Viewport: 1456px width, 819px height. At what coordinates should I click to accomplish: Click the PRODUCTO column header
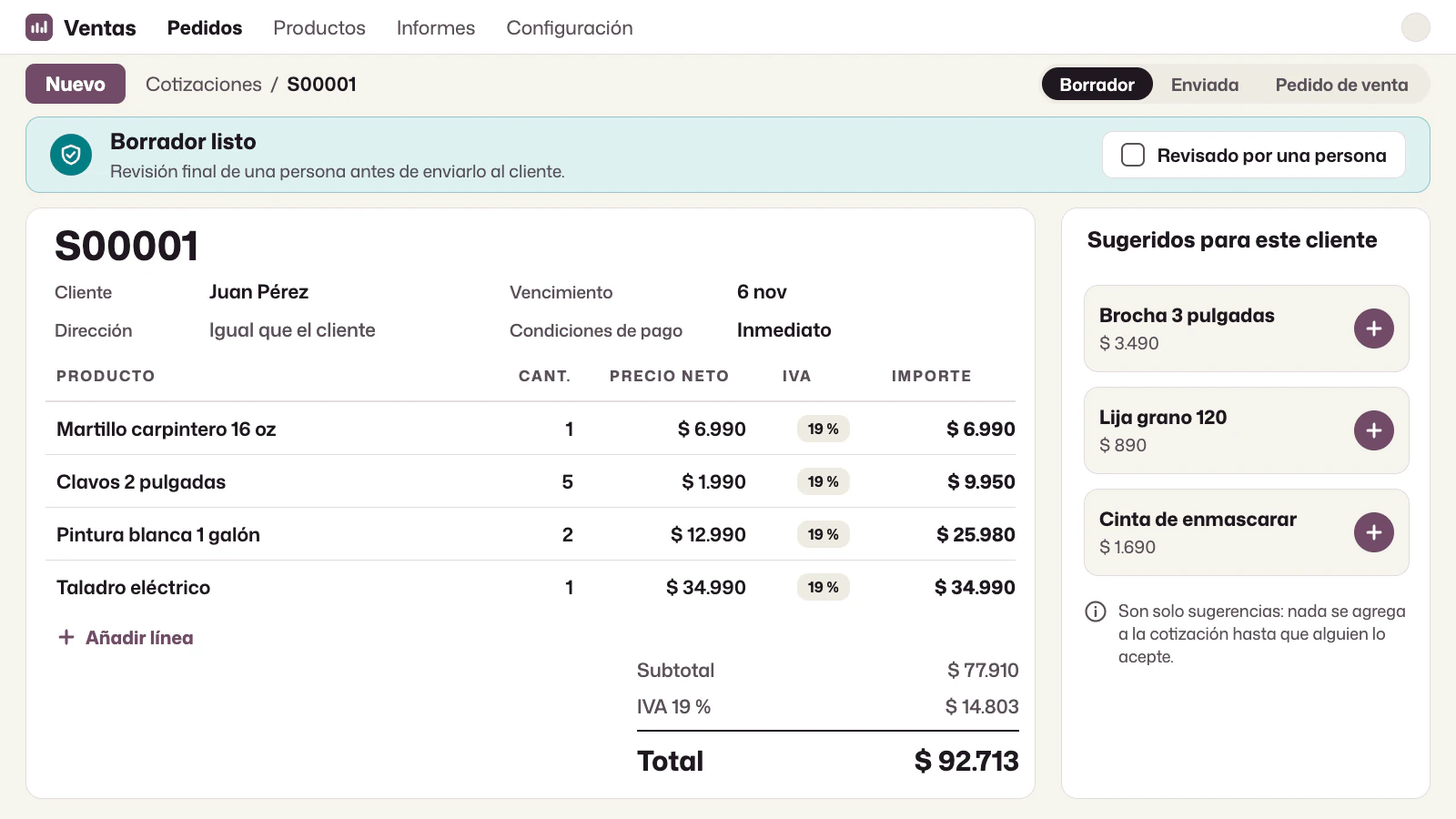106,376
